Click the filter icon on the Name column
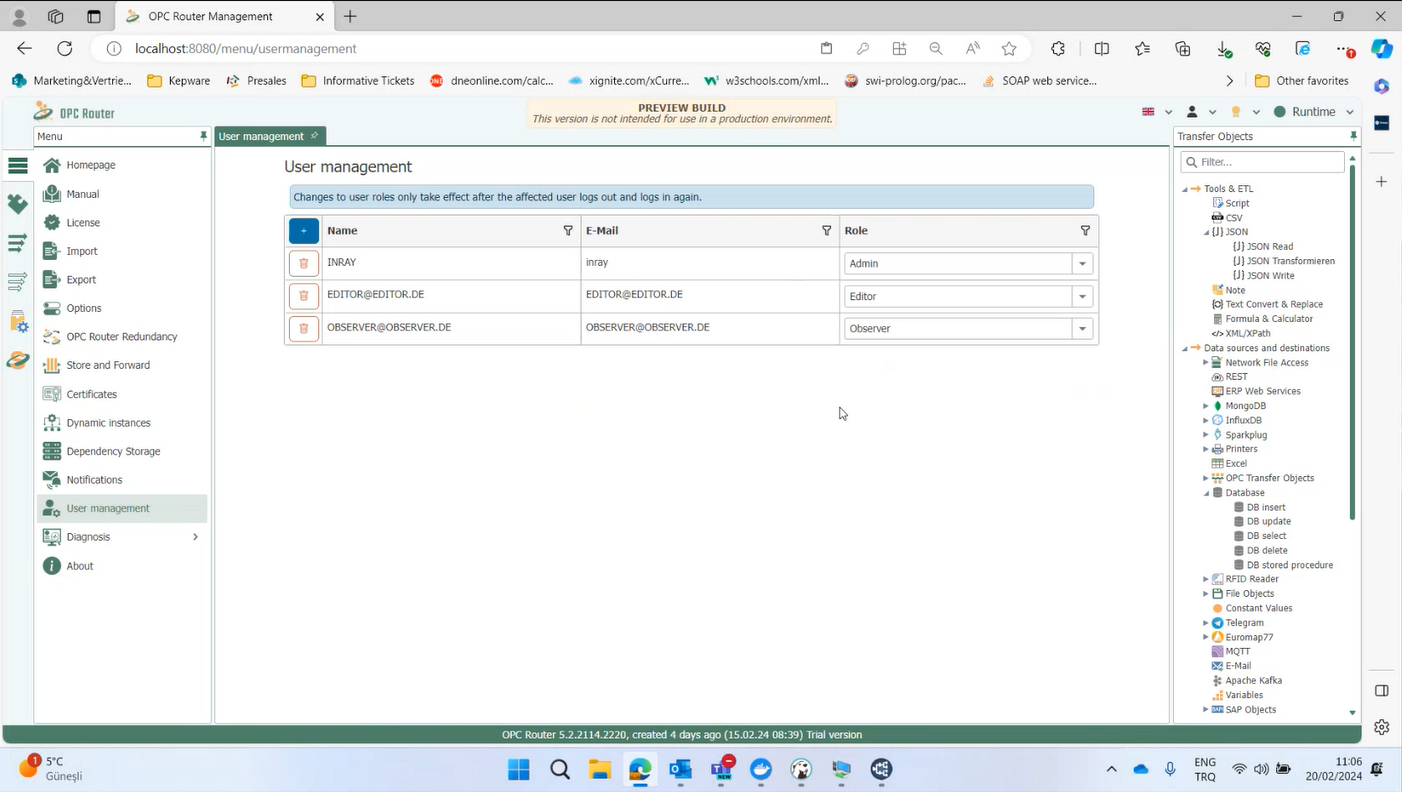The height and width of the screenshot is (792, 1402). pos(568,230)
